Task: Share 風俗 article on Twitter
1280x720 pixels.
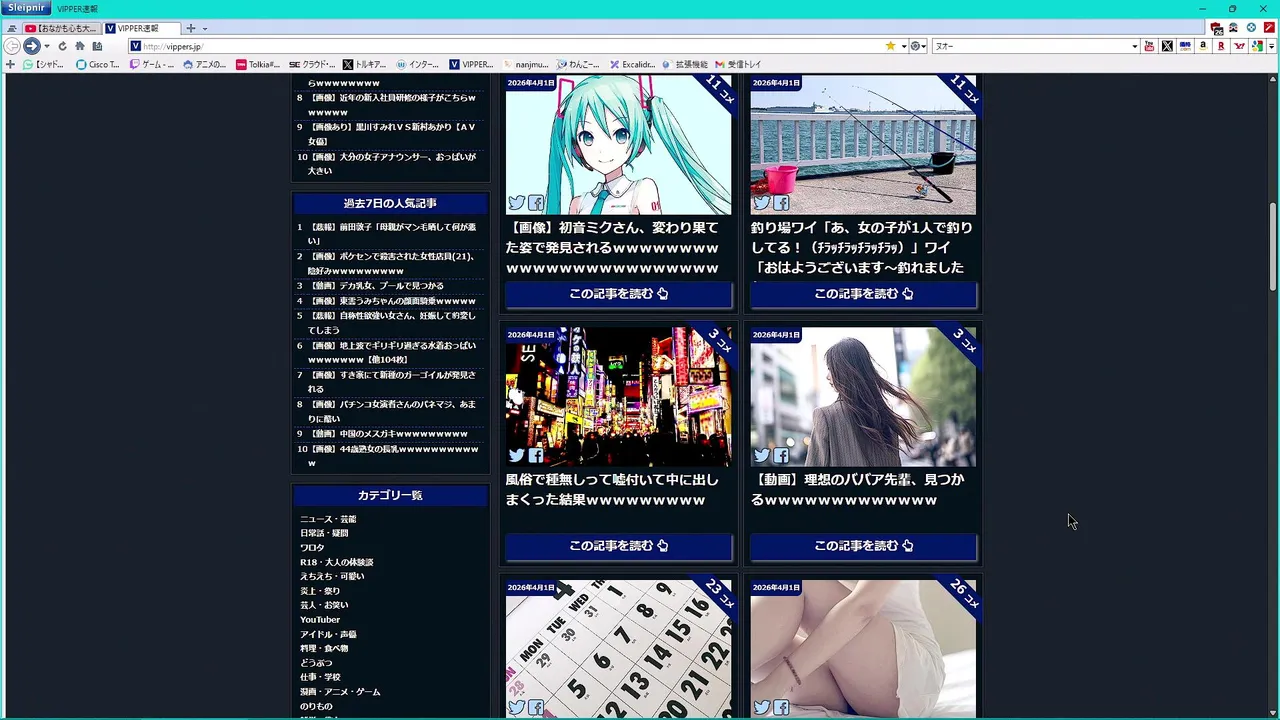Action: pyautogui.click(x=516, y=456)
